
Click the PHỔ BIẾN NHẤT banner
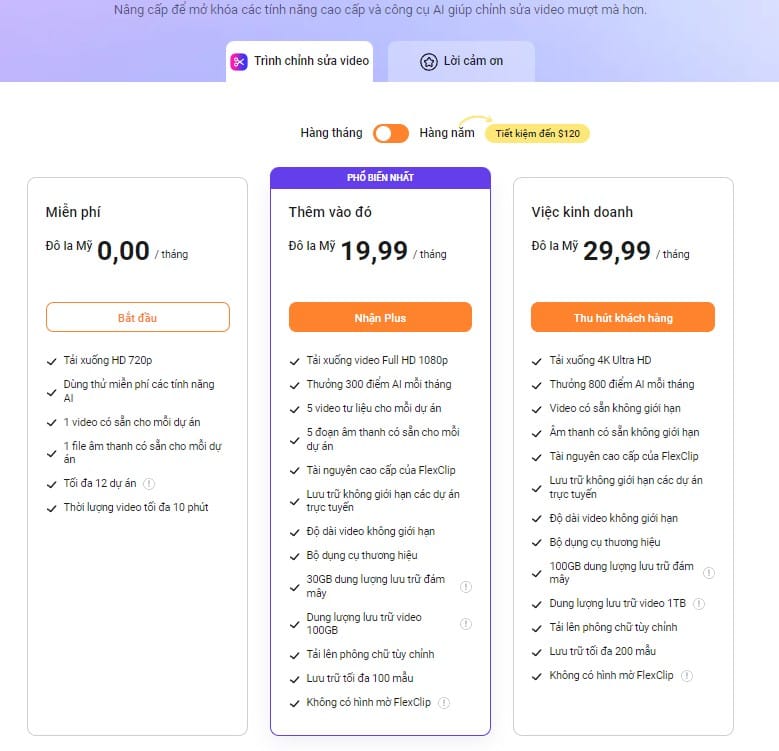point(380,177)
